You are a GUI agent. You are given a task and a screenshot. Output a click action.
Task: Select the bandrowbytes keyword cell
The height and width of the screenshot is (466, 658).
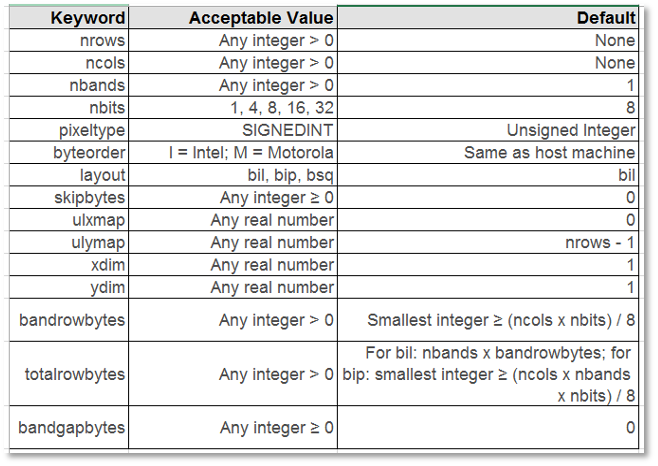(73, 321)
